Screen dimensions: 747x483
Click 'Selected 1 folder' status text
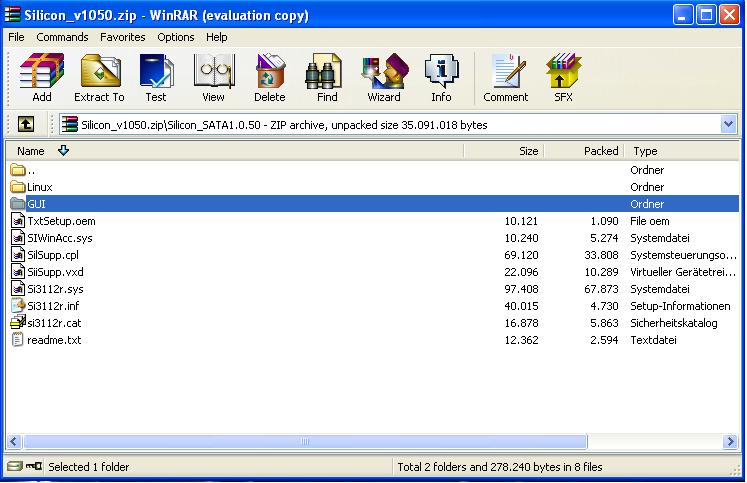(x=89, y=467)
